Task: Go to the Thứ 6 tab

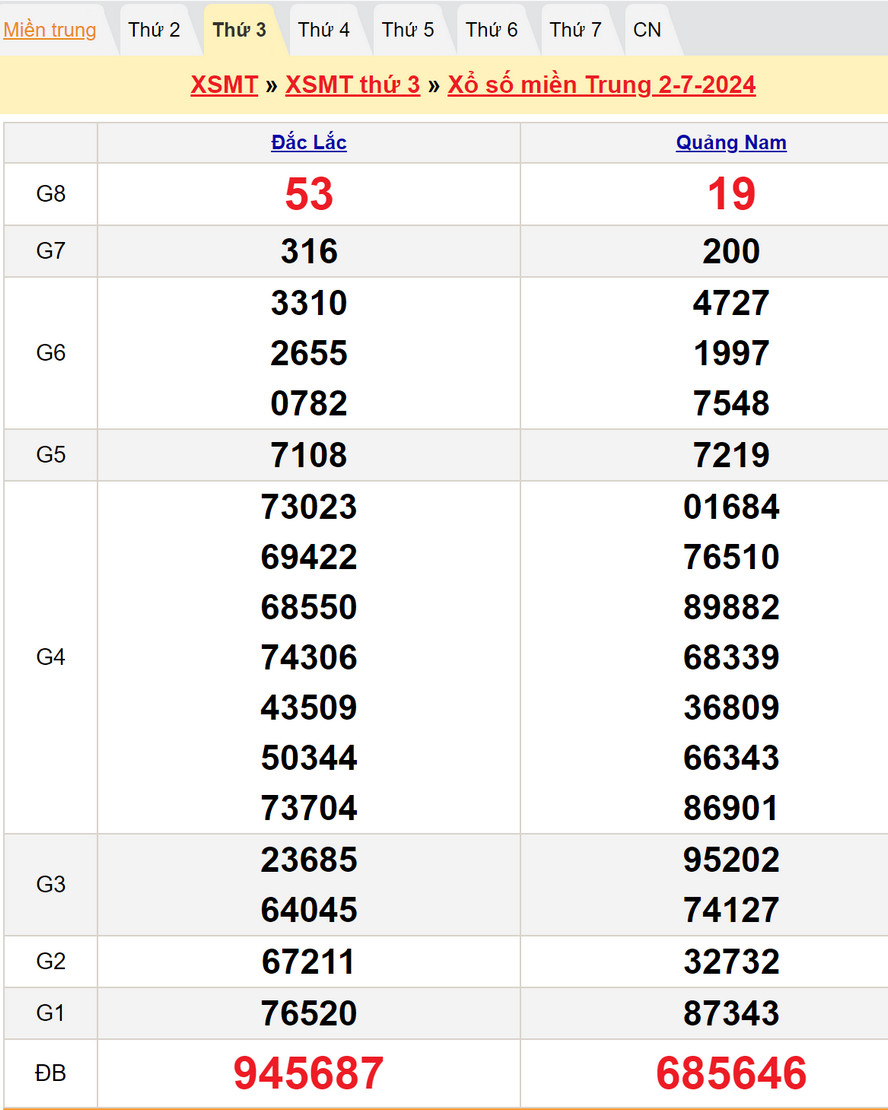Action: [492, 30]
